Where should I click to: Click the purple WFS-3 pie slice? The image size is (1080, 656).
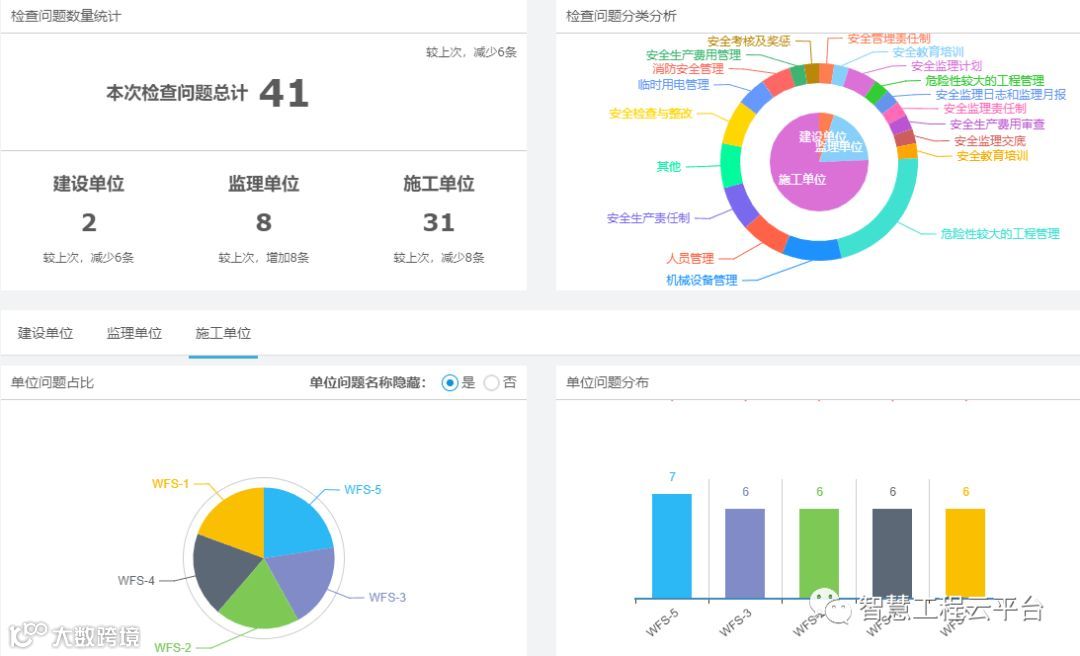[x=303, y=577]
